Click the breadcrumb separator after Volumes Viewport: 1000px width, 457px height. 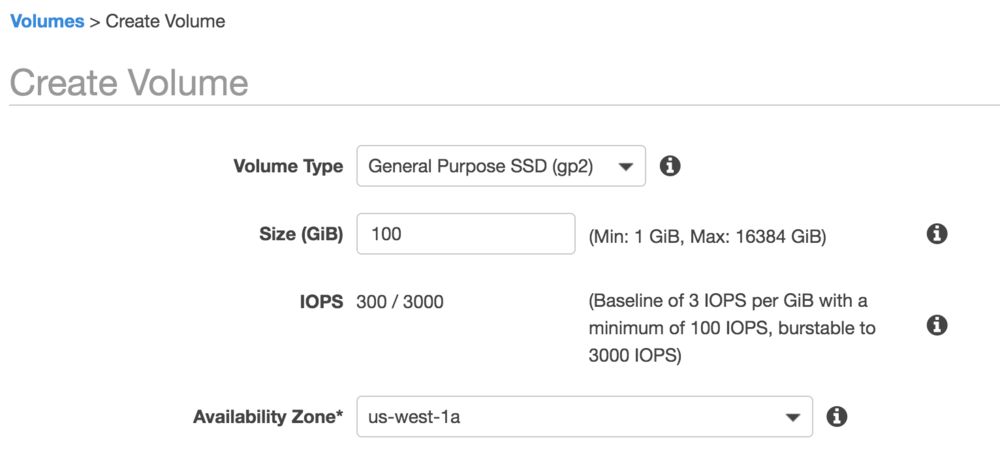coord(94,22)
